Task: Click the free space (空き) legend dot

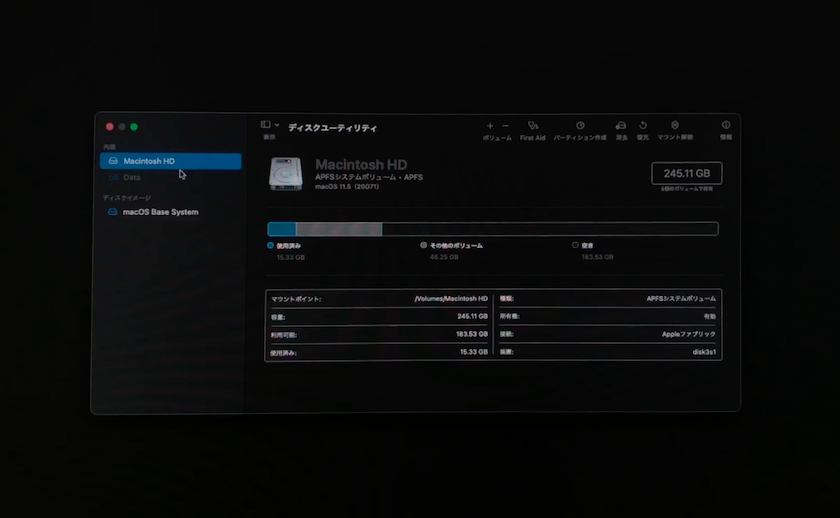Action: tap(575, 245)
